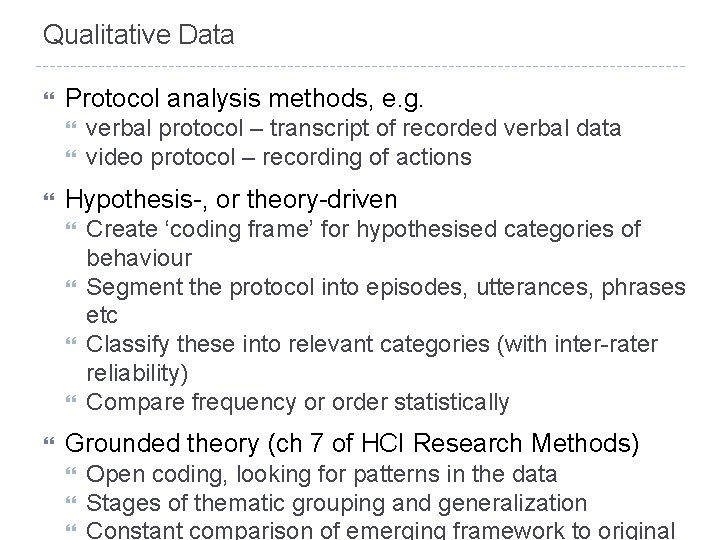Viewport: 720px width, 540px height.
Task: Click the word 'behaviour' in coding frame bullet
Action: 139,258
